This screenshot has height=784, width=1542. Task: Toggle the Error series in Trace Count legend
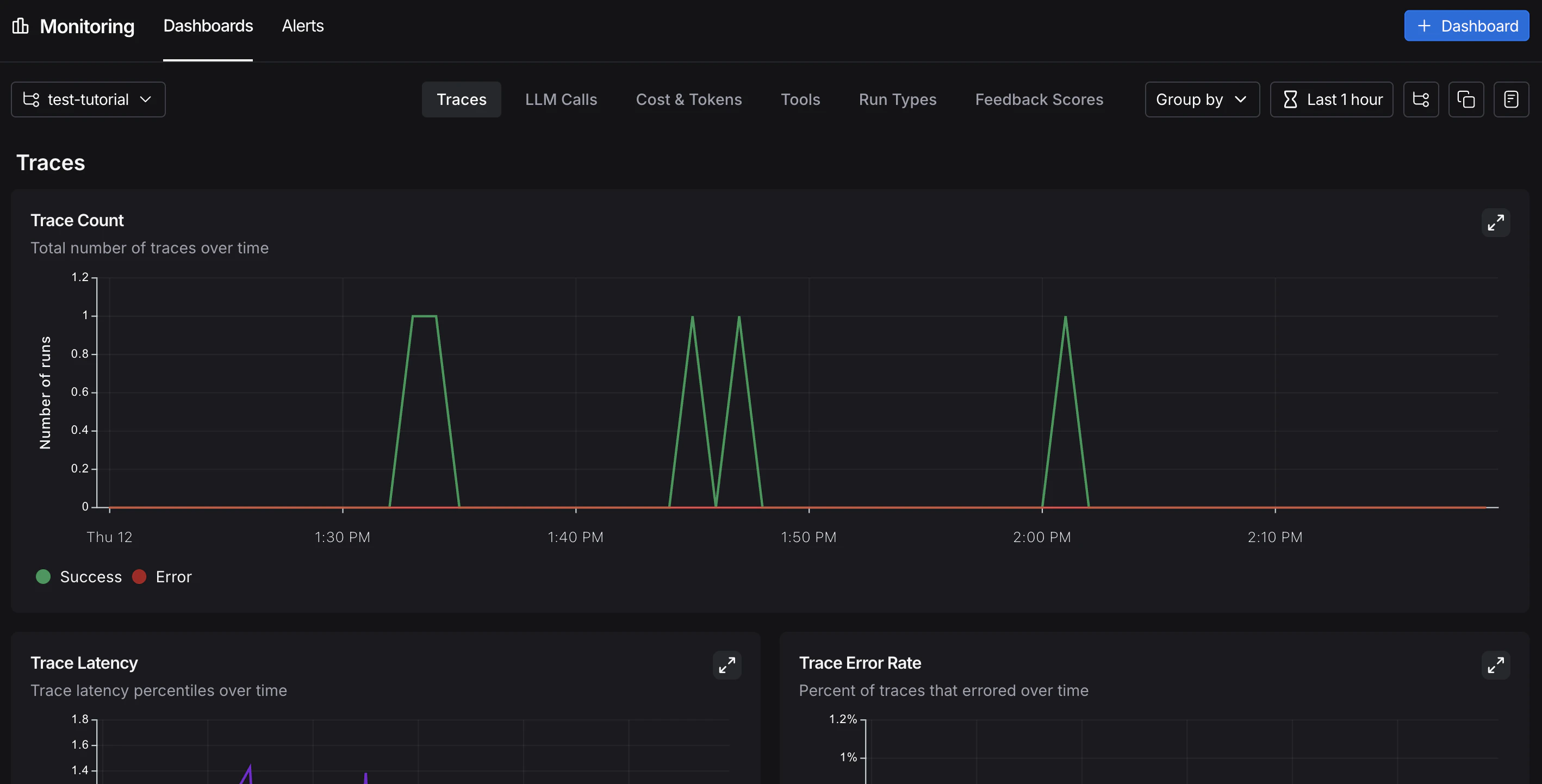(162, 576)
